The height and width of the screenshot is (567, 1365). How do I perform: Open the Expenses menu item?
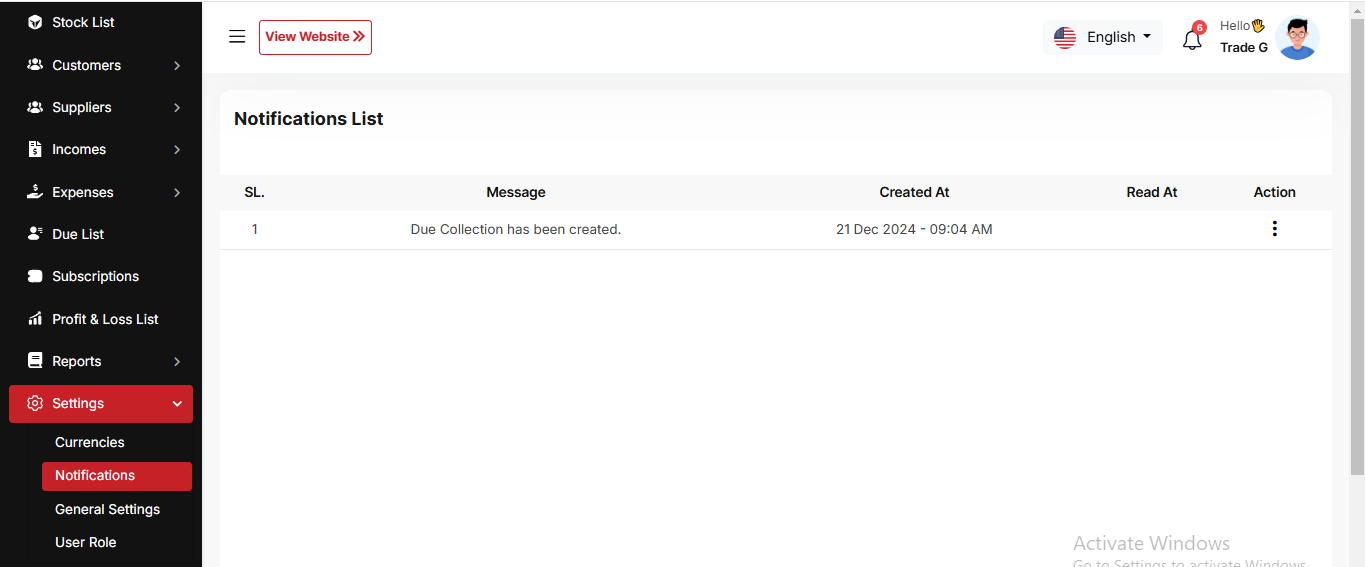83,192
